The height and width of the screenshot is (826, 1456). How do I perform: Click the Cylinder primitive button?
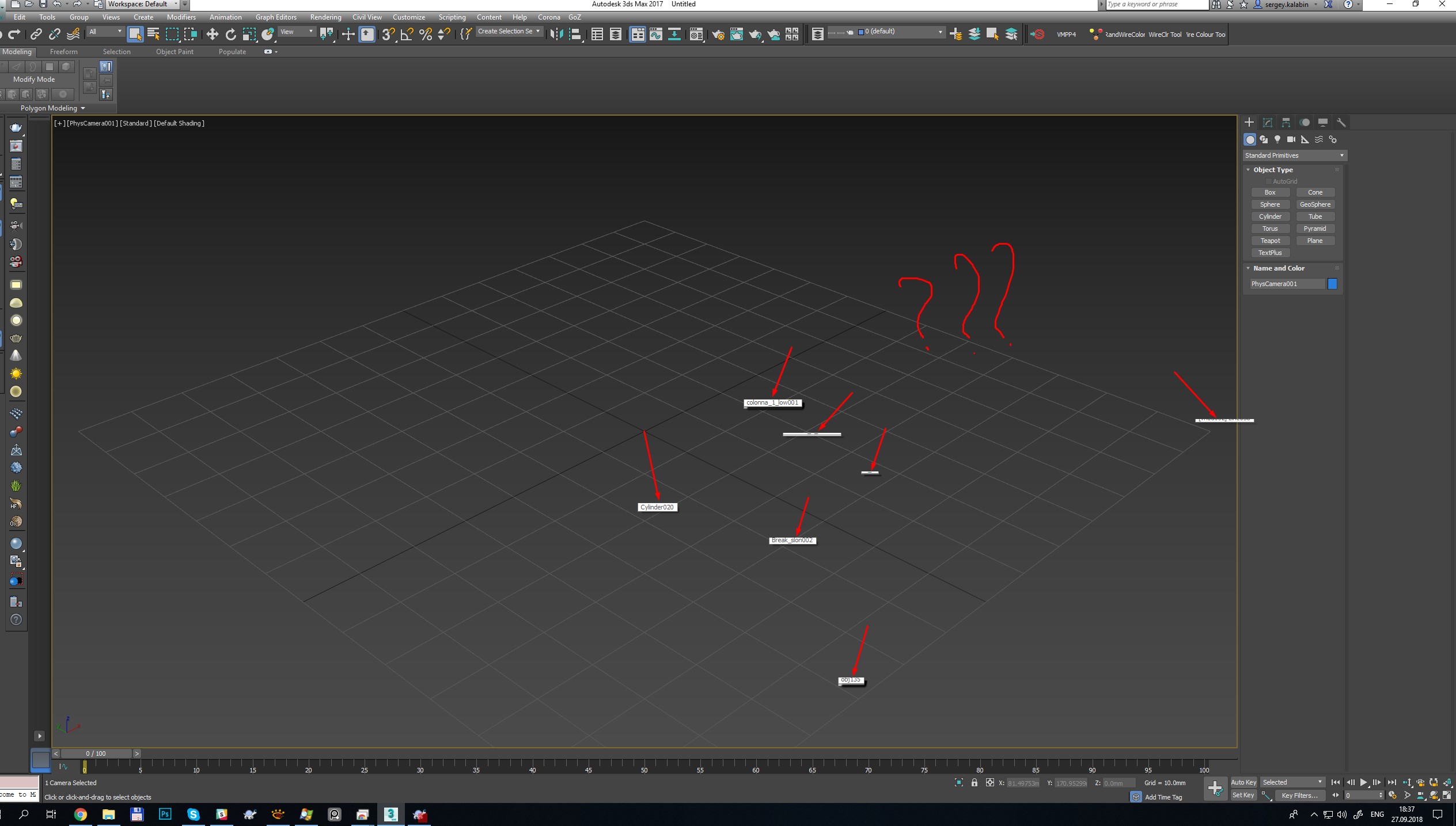point(1270,216)
